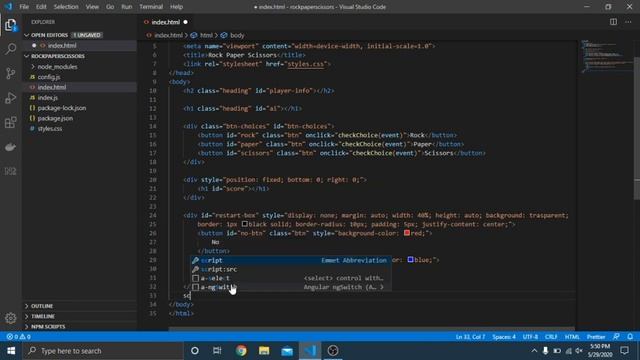Open the Search view in activity bar
This screenshot has width=640, height=360.
11,49
